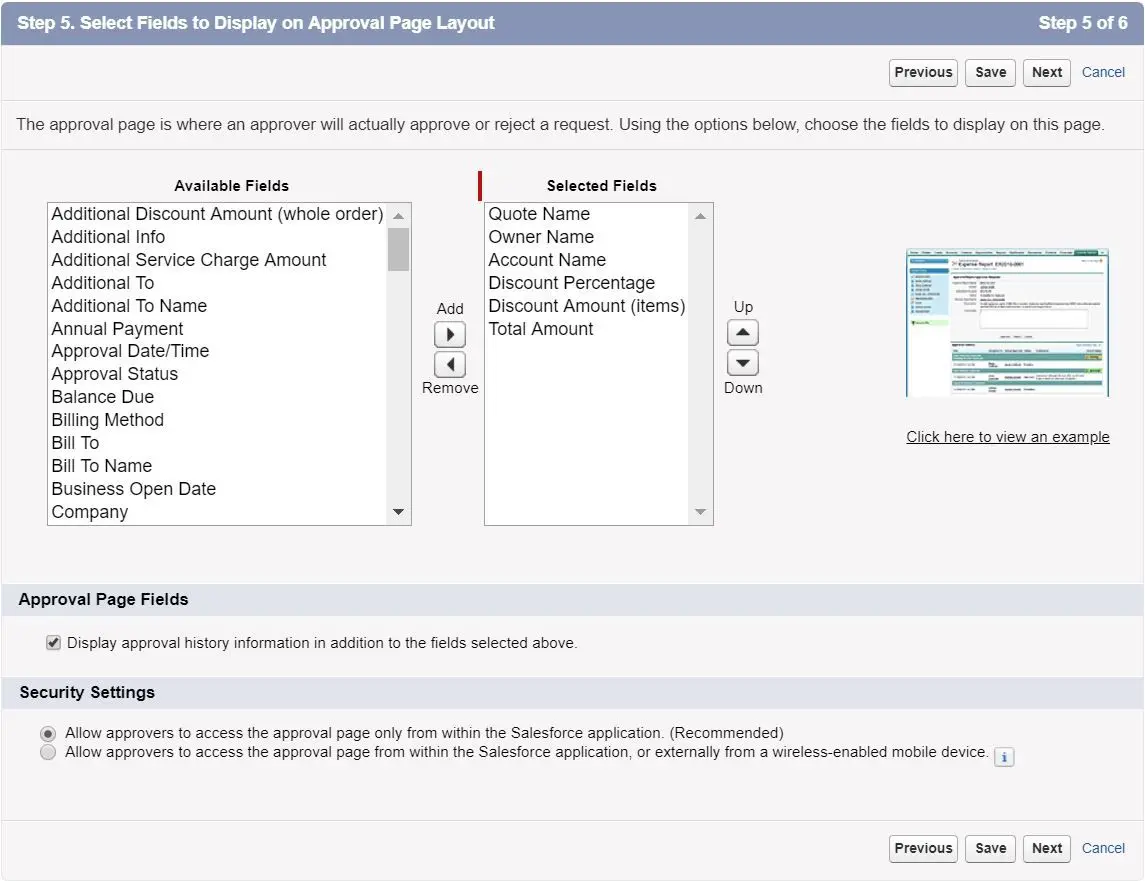This screenshot has height=881, width=1145.
Task: Move selected field Down with arrow button
Action: pyautogui.click(x=743, y=363)
